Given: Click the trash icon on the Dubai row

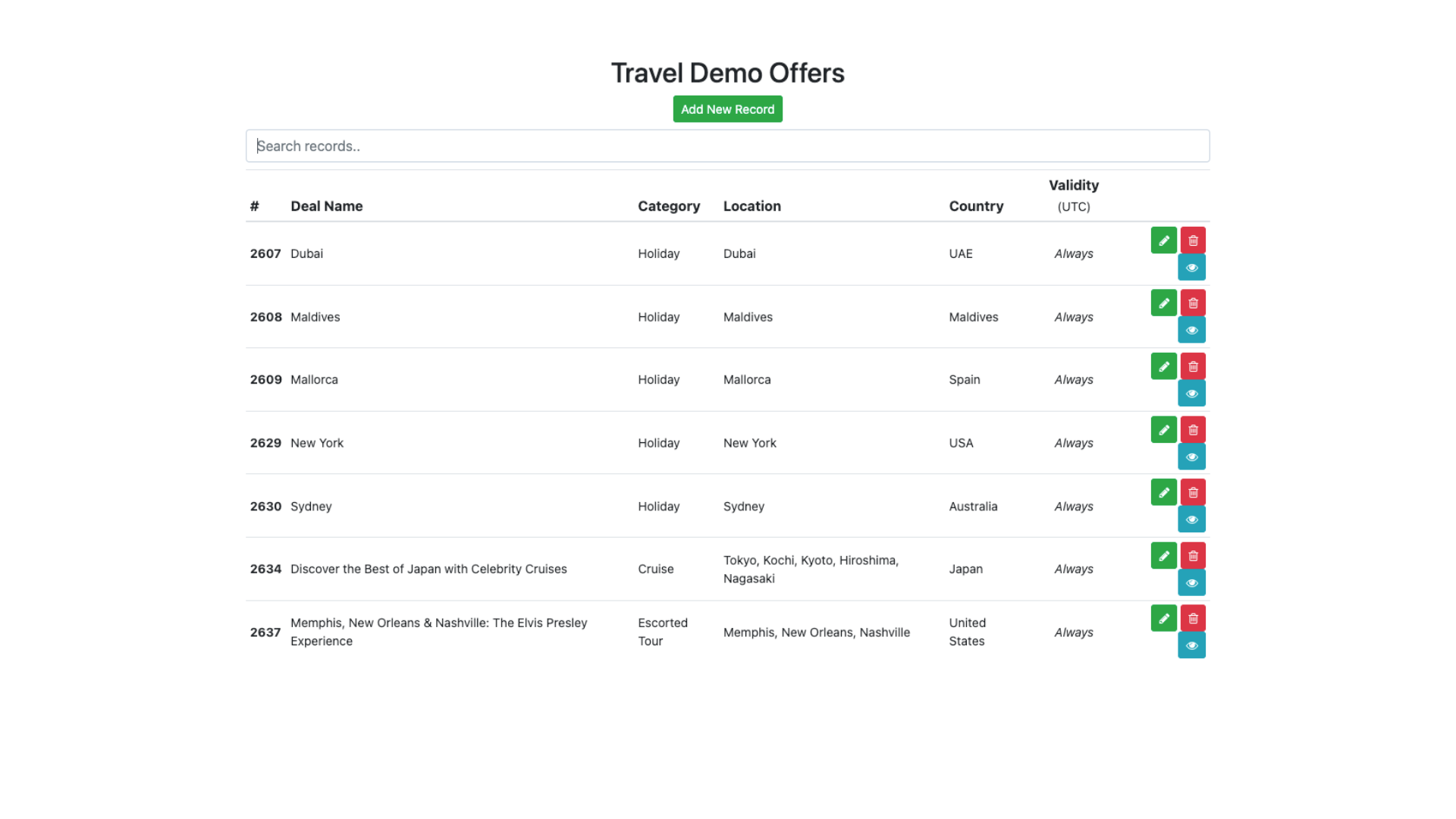Looking at the screenshot, I should pyautogui.click(x=1193, y=240).
